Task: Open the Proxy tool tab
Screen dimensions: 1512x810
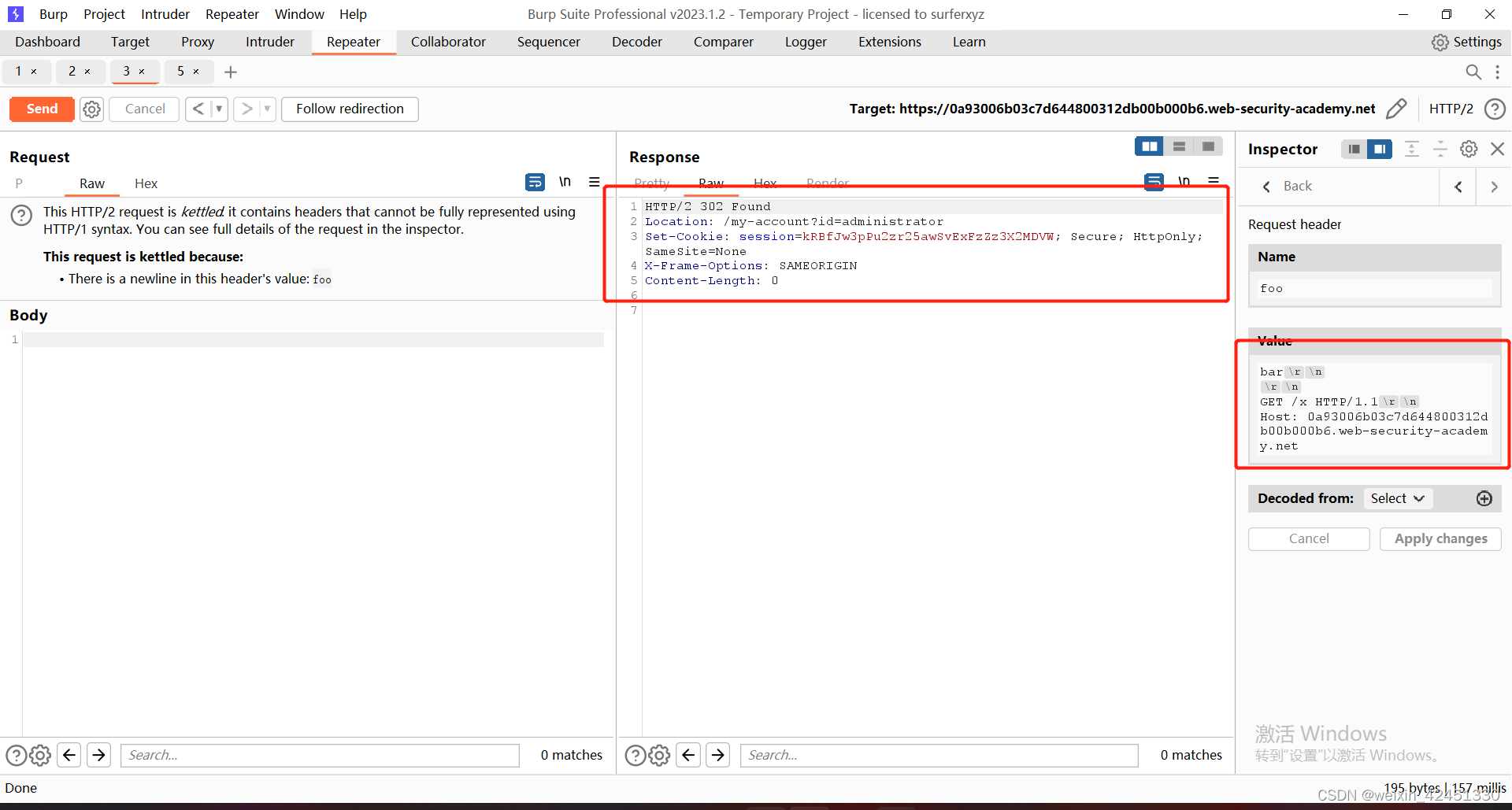Action: coord(198,42)
